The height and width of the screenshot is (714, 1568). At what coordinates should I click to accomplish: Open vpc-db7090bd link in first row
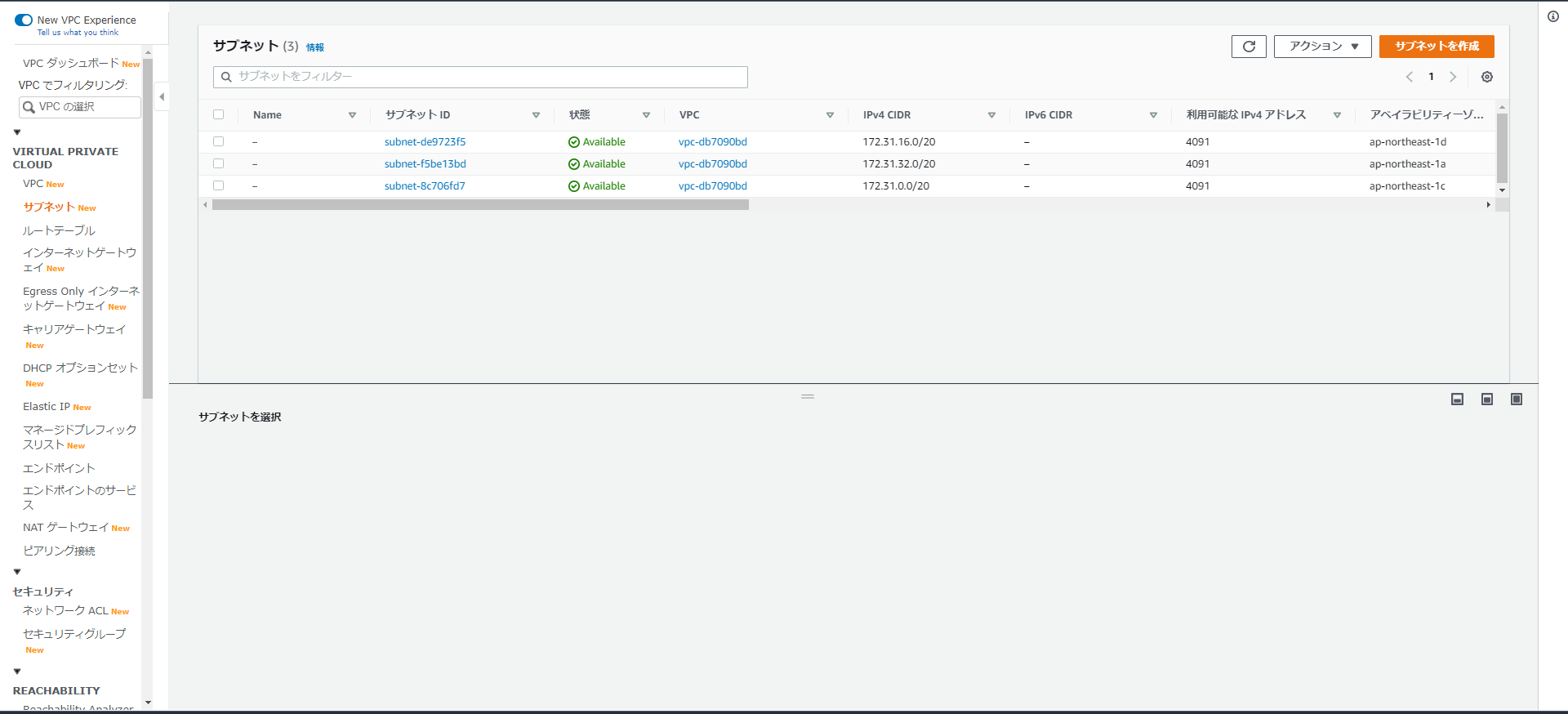(x=712, y=141)
